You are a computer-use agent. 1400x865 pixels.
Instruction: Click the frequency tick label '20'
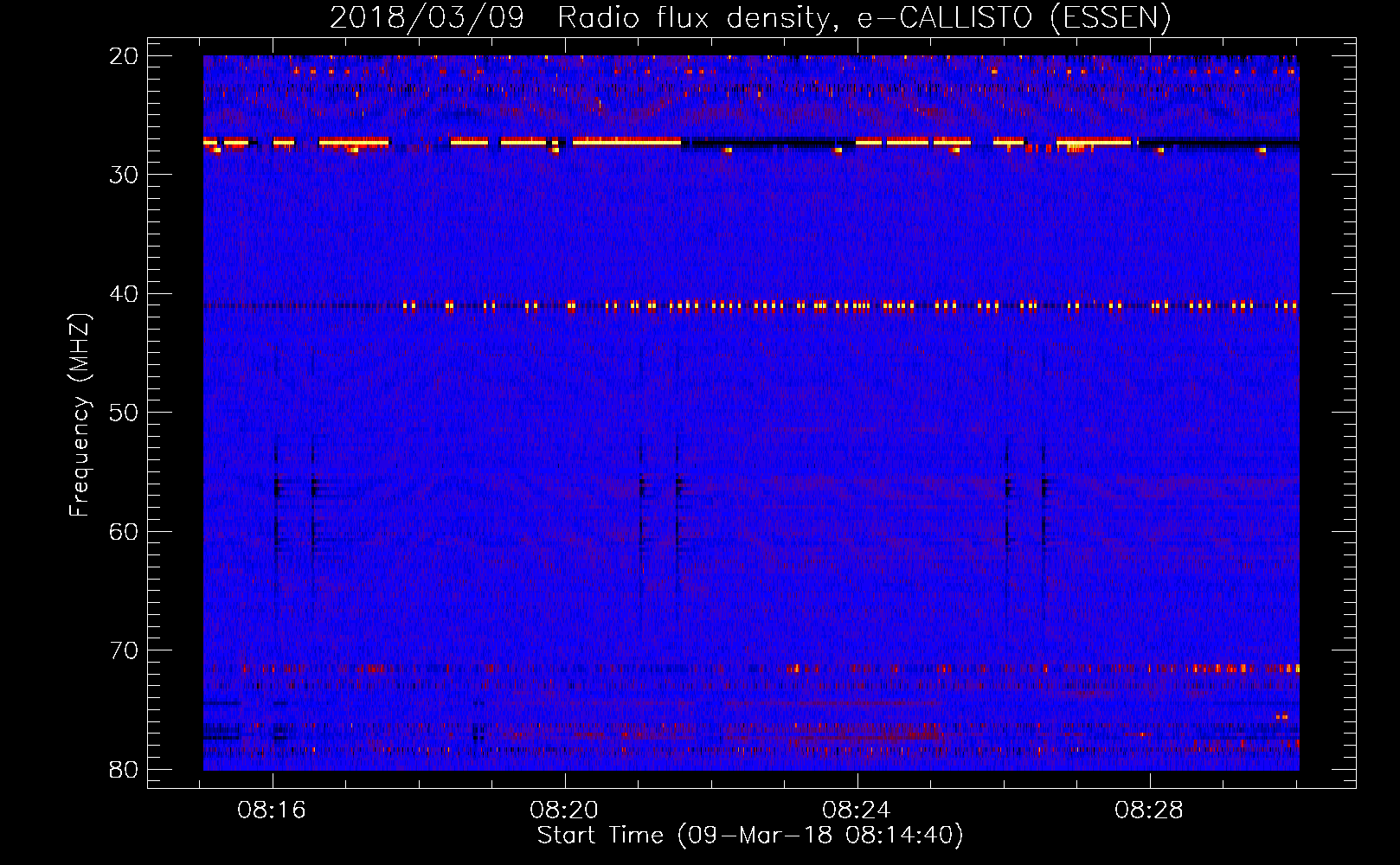[125, 56]
